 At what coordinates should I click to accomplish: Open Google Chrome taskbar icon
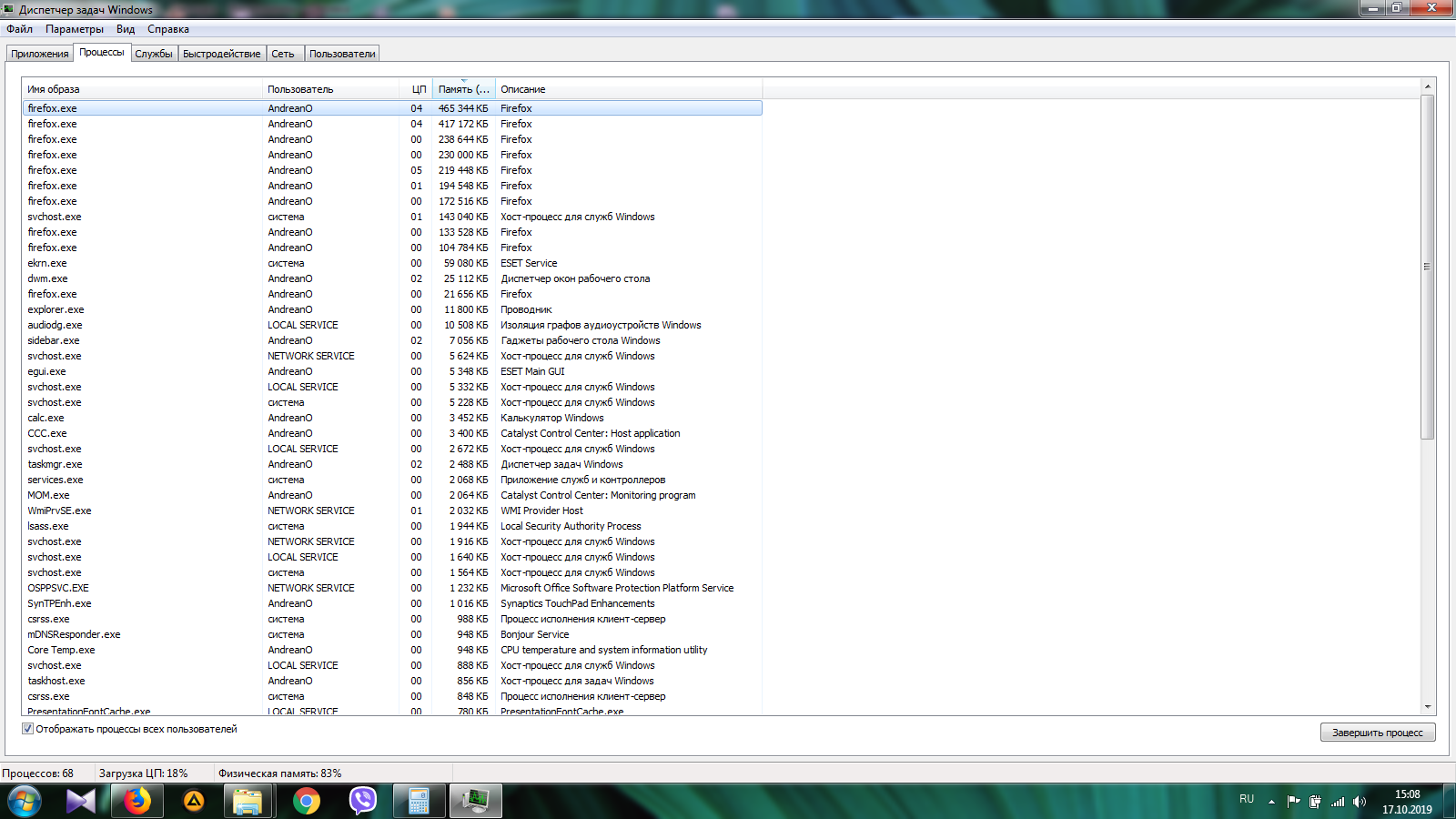[x=307, y=802]
